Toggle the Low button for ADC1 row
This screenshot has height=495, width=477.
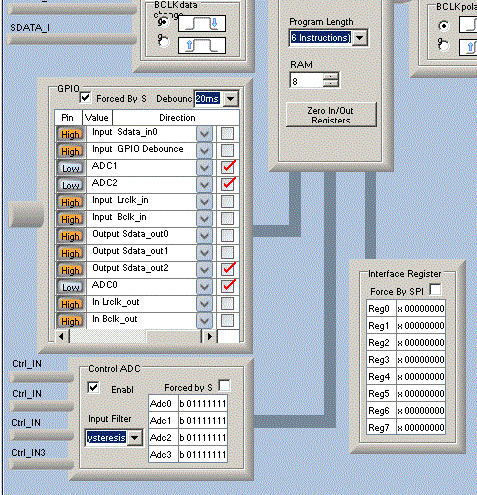(70, 168)
